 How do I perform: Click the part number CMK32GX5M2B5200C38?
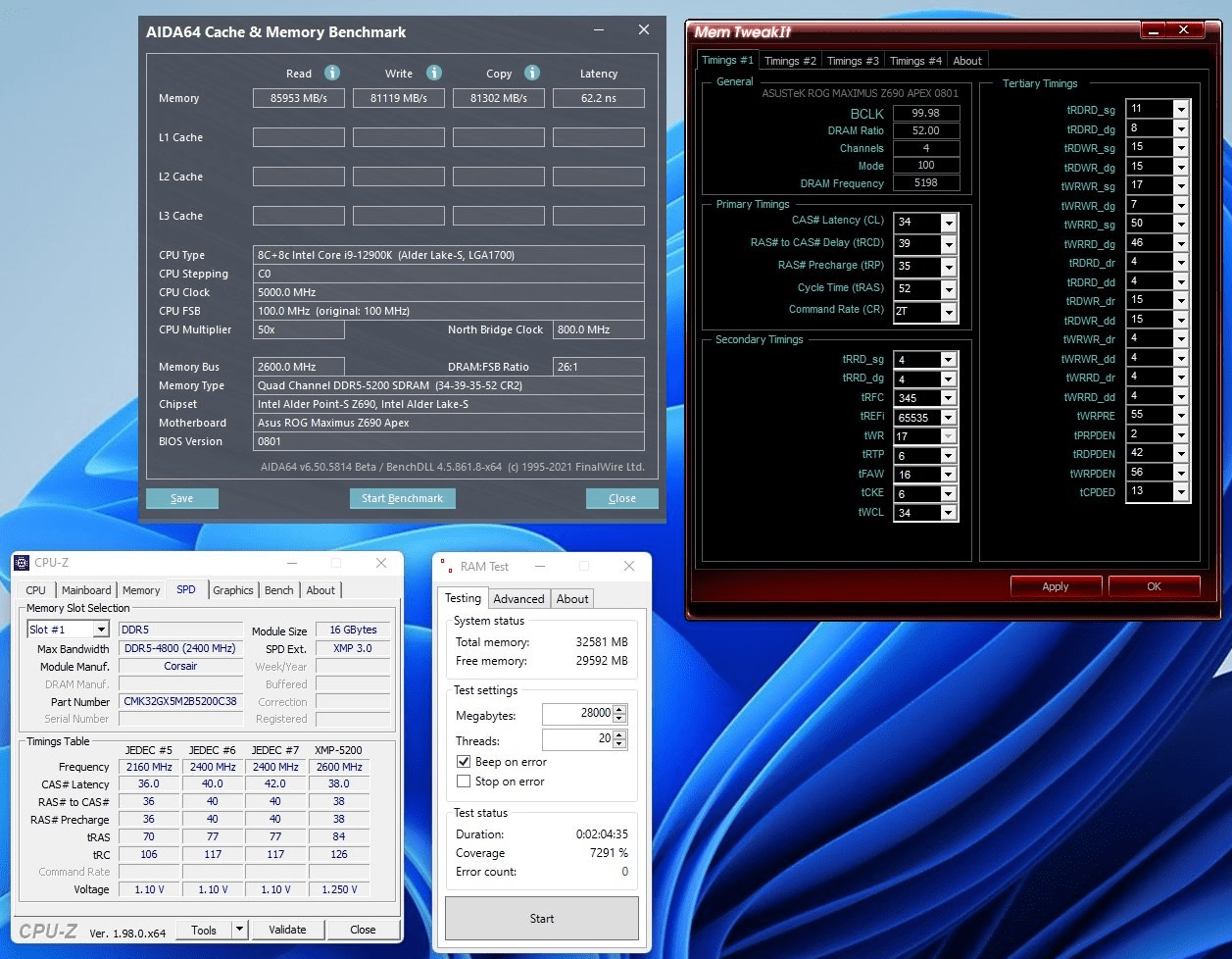point(180,702)
